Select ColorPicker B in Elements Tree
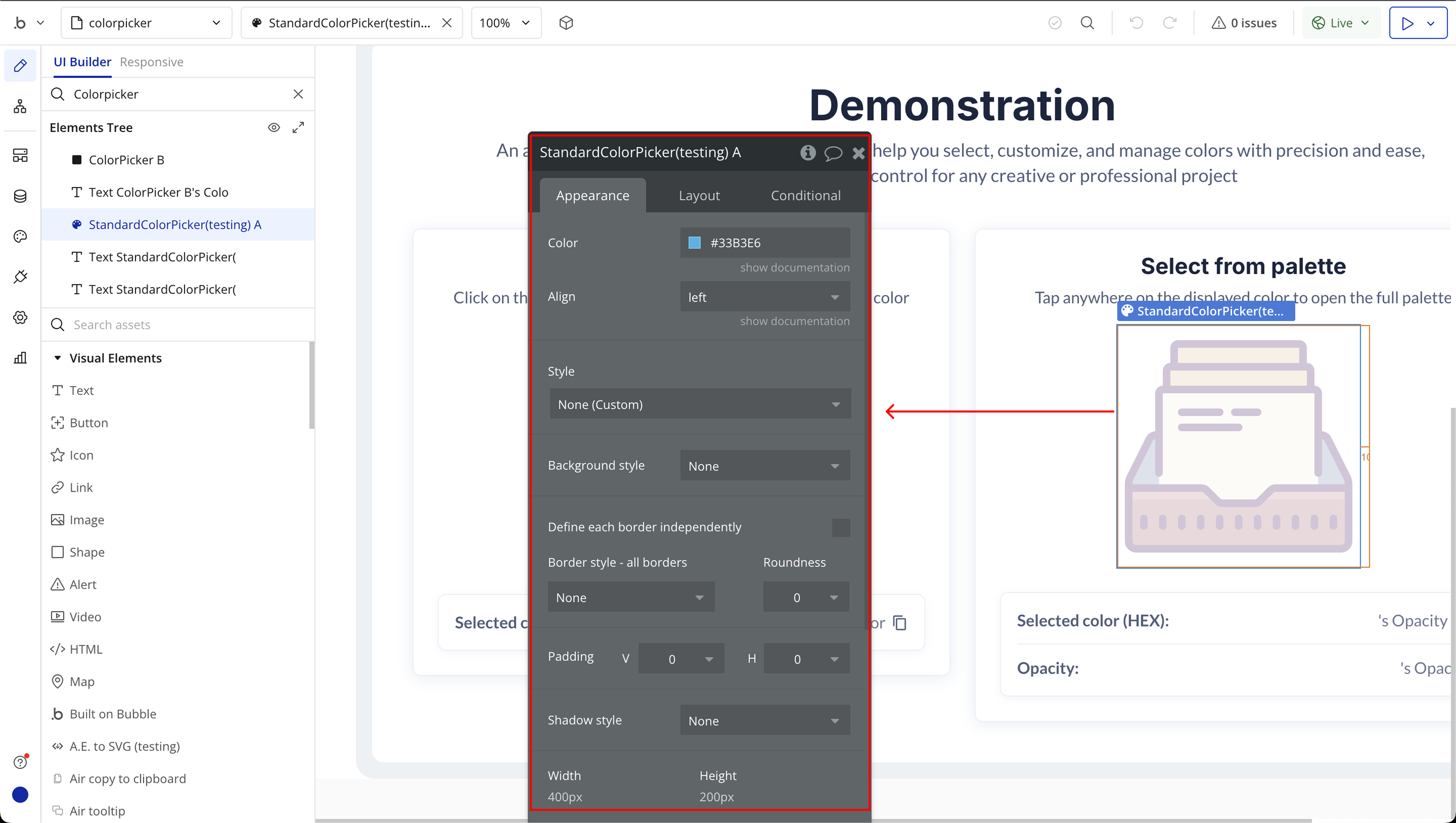The image size is (1456, 823). point(126,160)
